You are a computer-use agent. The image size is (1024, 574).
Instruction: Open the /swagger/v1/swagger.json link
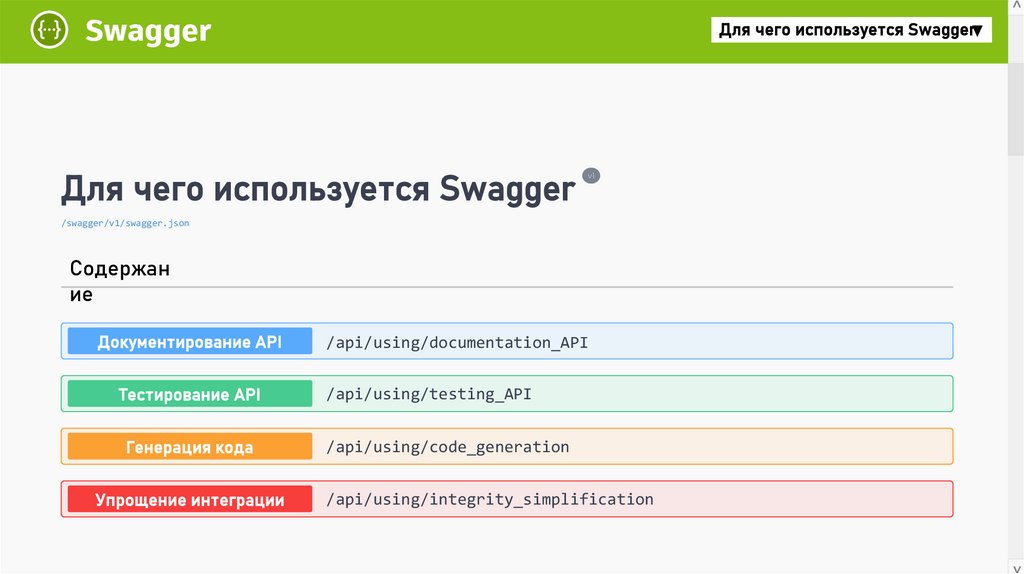click(x=125, y=223)
